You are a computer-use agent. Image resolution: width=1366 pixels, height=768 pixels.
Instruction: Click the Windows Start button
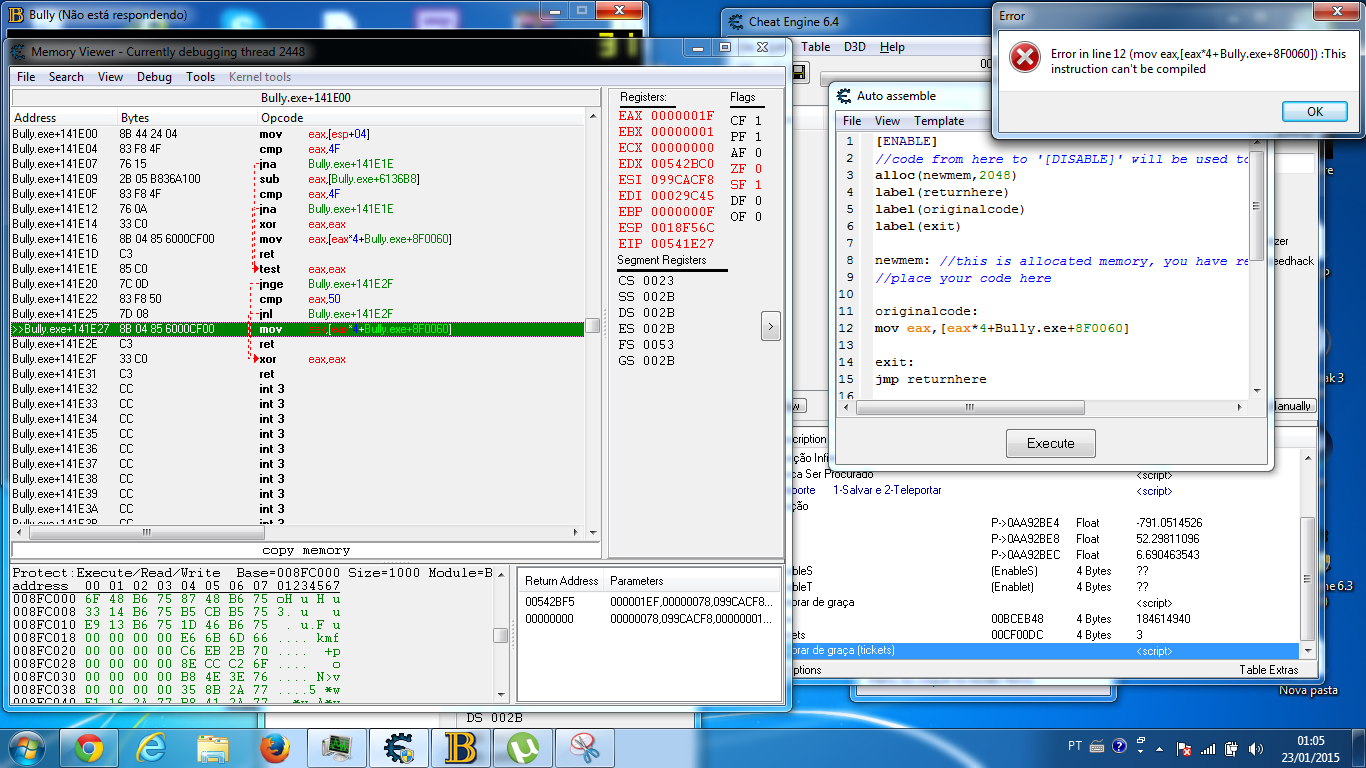(x=27, y=748)
